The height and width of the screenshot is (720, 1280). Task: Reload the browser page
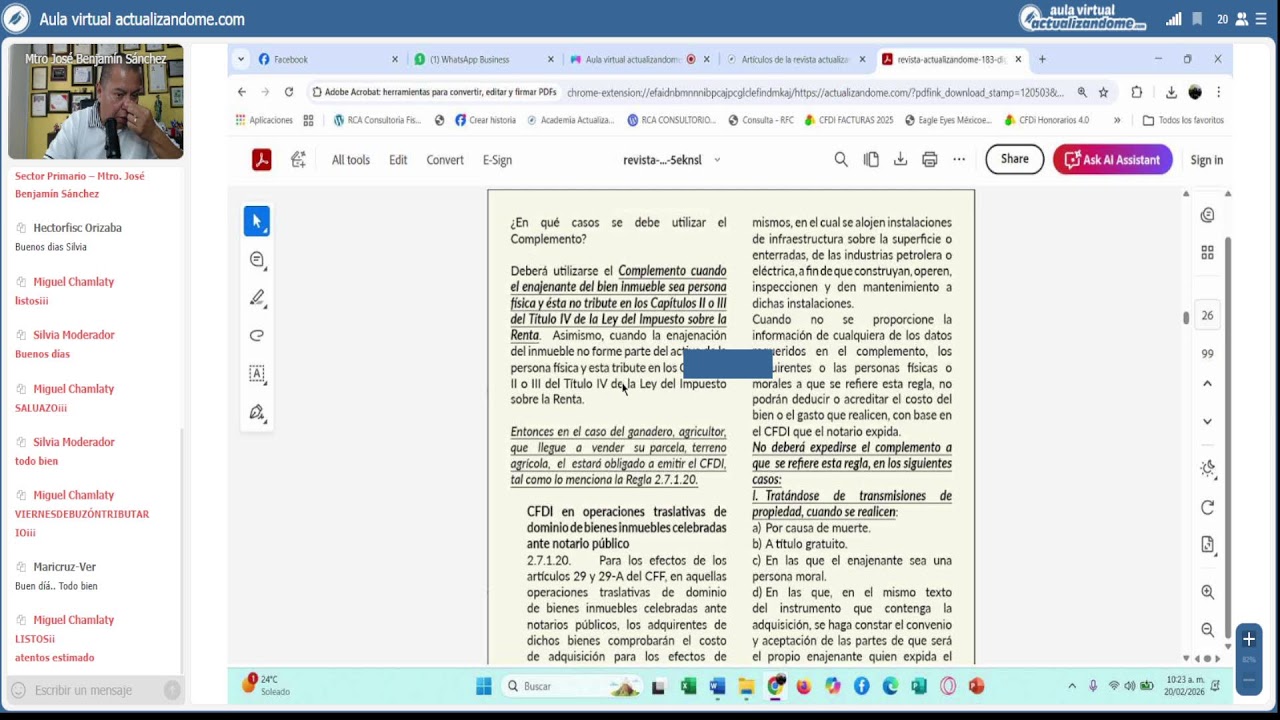(289, 92)
